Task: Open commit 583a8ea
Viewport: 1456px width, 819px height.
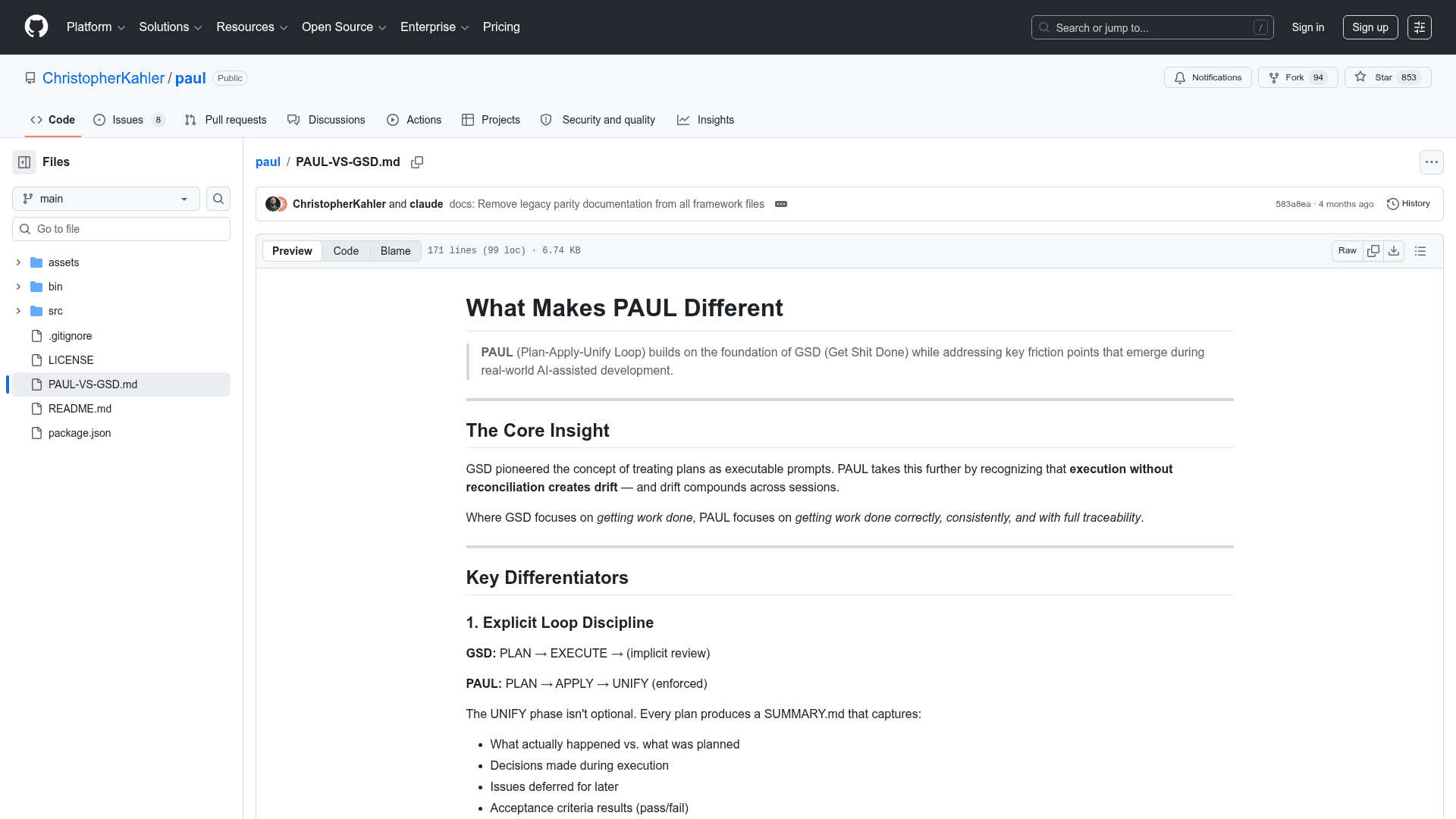Action: (1293, 204)
